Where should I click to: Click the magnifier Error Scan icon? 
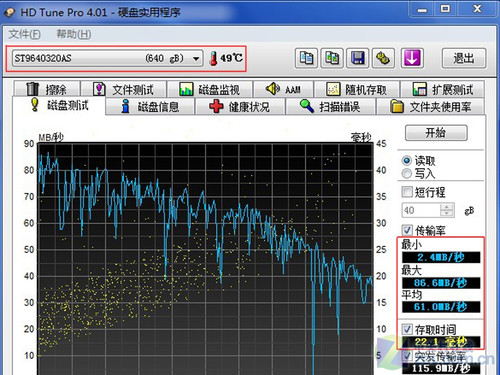[307, 106]
